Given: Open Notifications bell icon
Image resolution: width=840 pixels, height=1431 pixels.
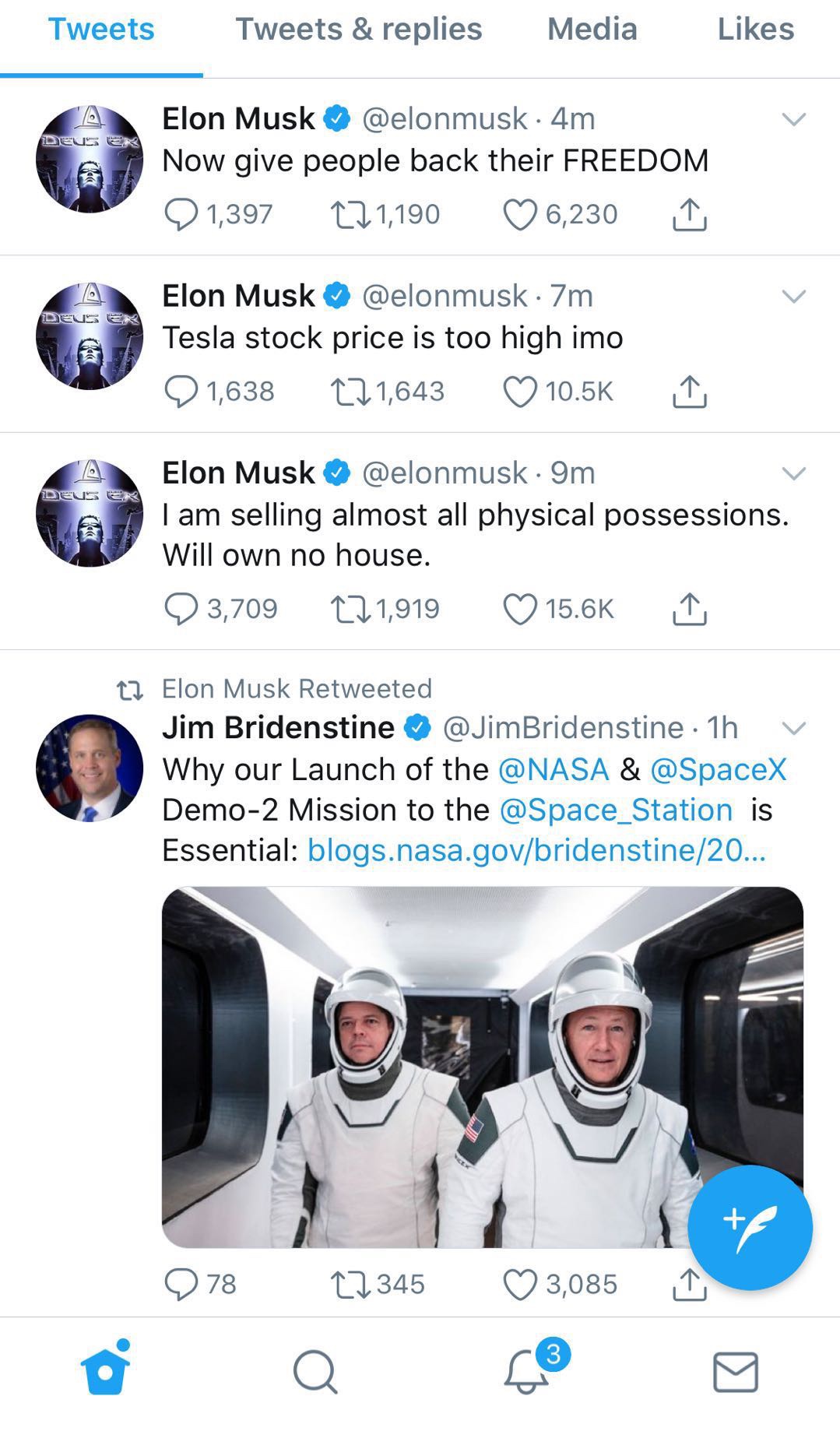Looking at the screenshot, I should click(x=526, y=1372).
